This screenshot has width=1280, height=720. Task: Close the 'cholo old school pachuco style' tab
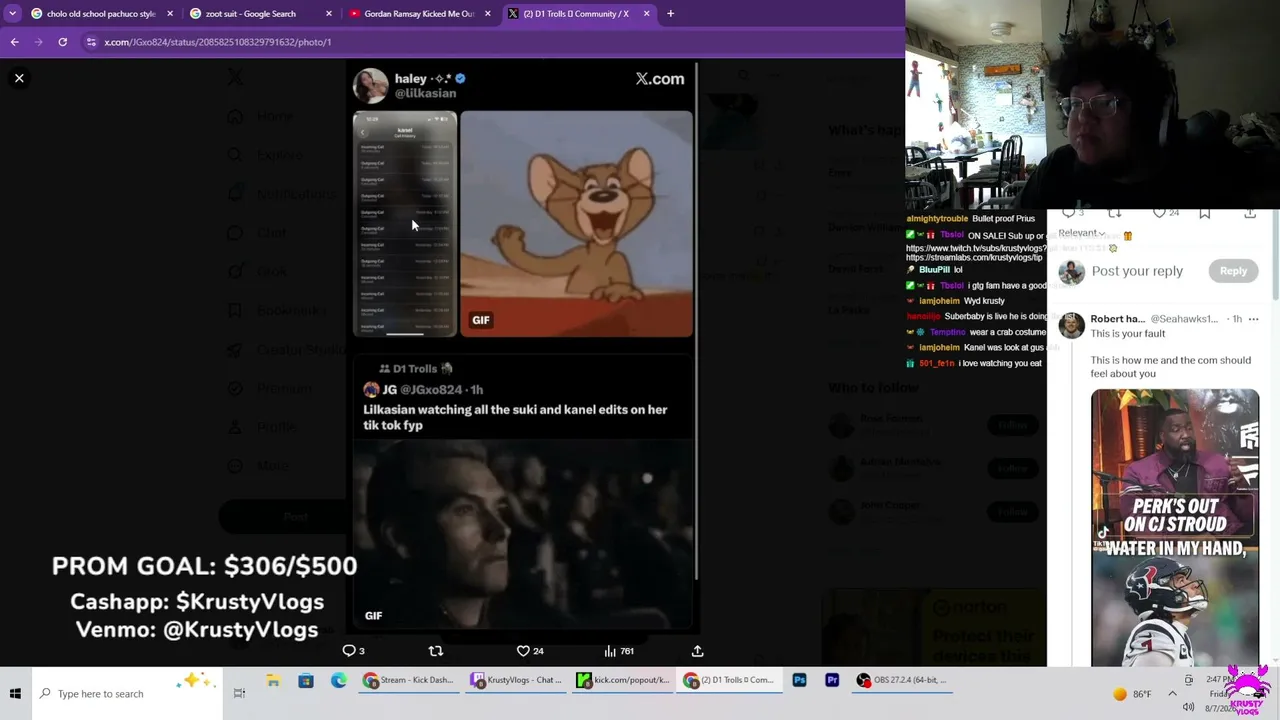coord(170,14)
